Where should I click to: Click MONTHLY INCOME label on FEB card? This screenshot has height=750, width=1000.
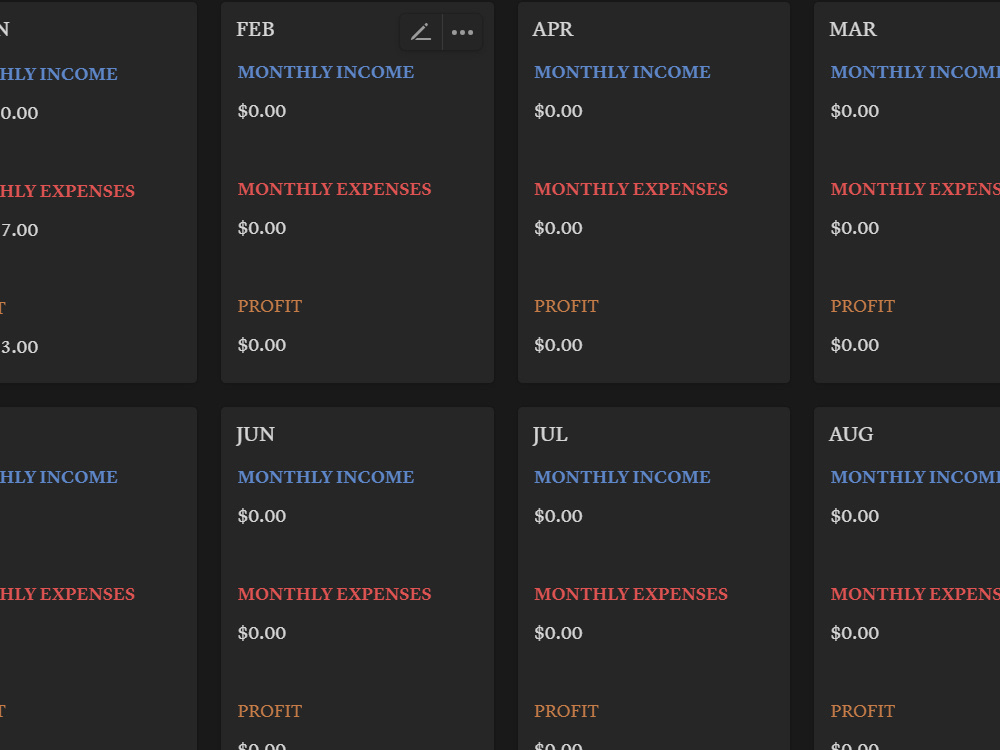tap(326, 72)
